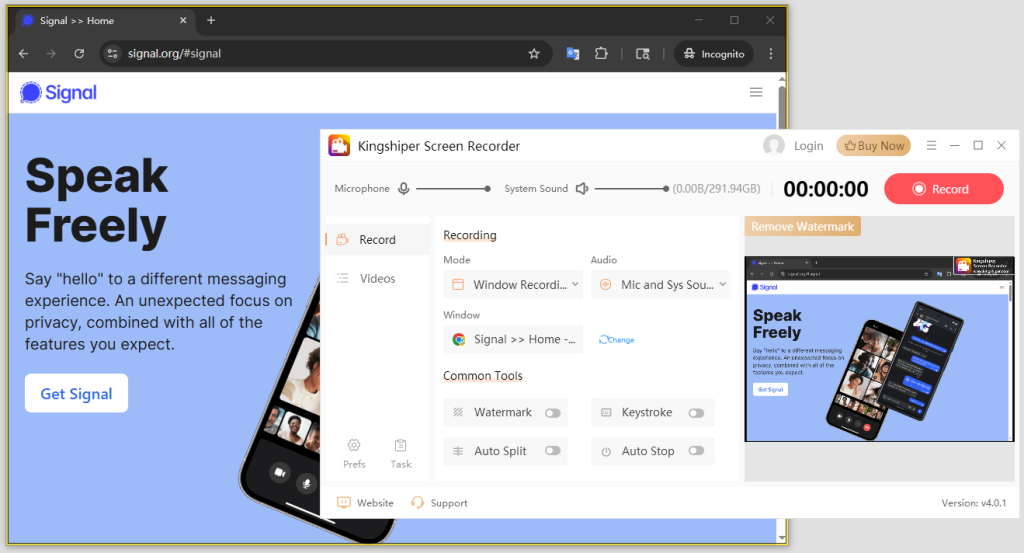
Task: Open the Kingshiper hamburger menu icon
Action: click(931, 146)
